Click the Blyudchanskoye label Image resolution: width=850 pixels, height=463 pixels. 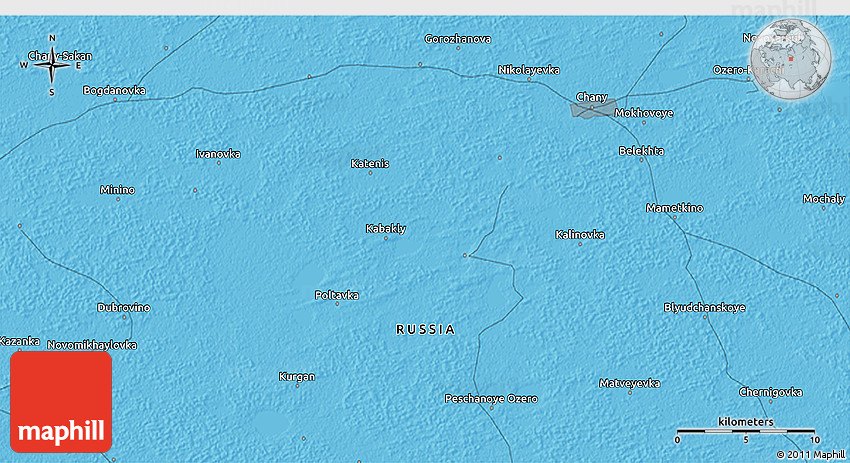pos(705,308)
